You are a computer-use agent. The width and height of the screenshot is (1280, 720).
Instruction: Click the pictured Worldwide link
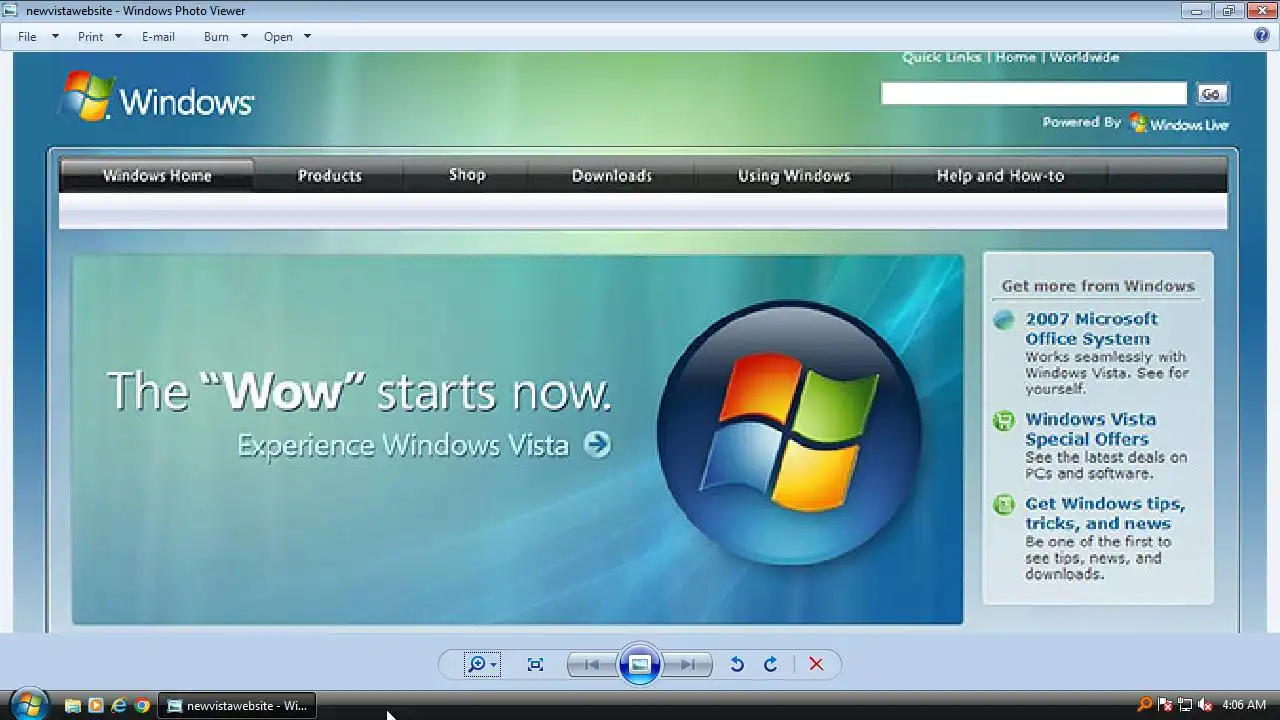coord(1085,57)
